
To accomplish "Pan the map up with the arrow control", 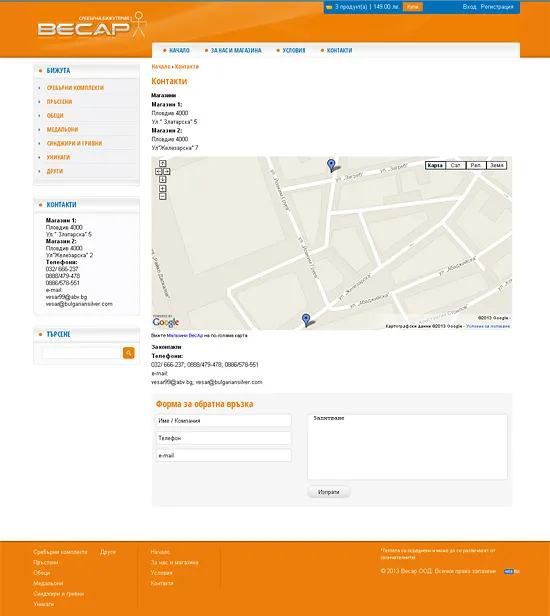I will click(163, 163).
